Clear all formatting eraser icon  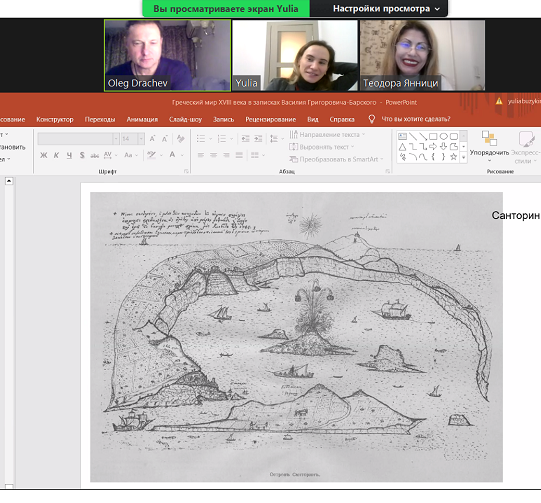[180, 139]
